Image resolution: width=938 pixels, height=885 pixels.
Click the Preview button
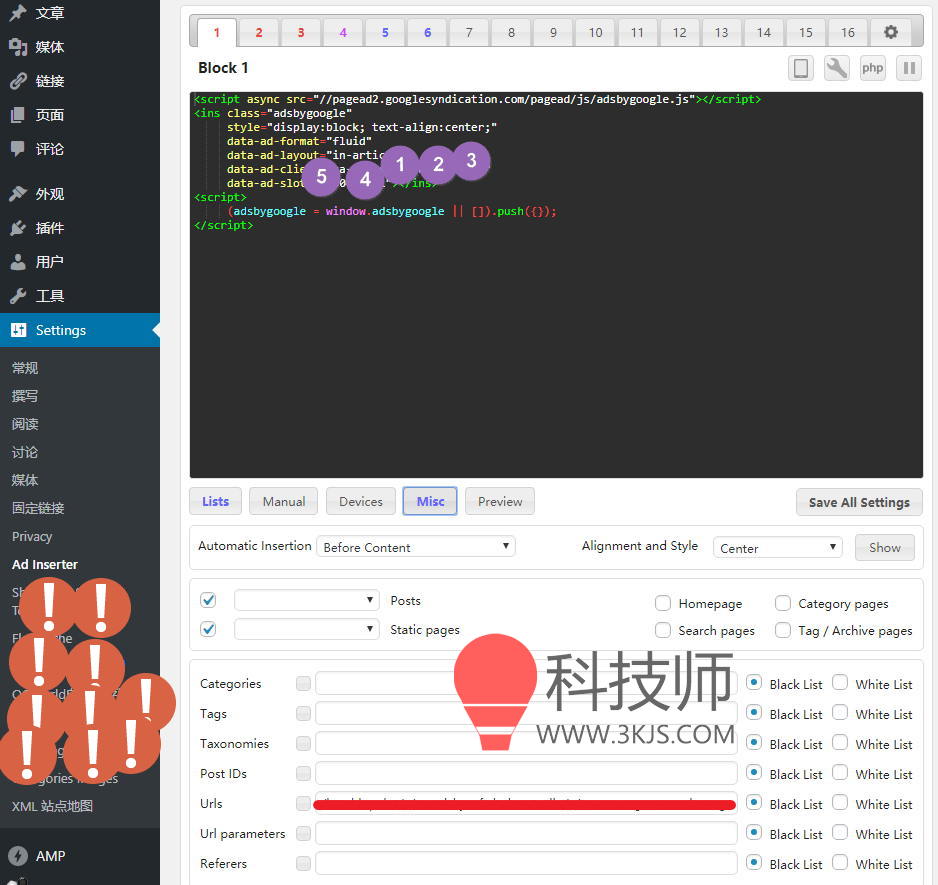click(x=500, y=501)
